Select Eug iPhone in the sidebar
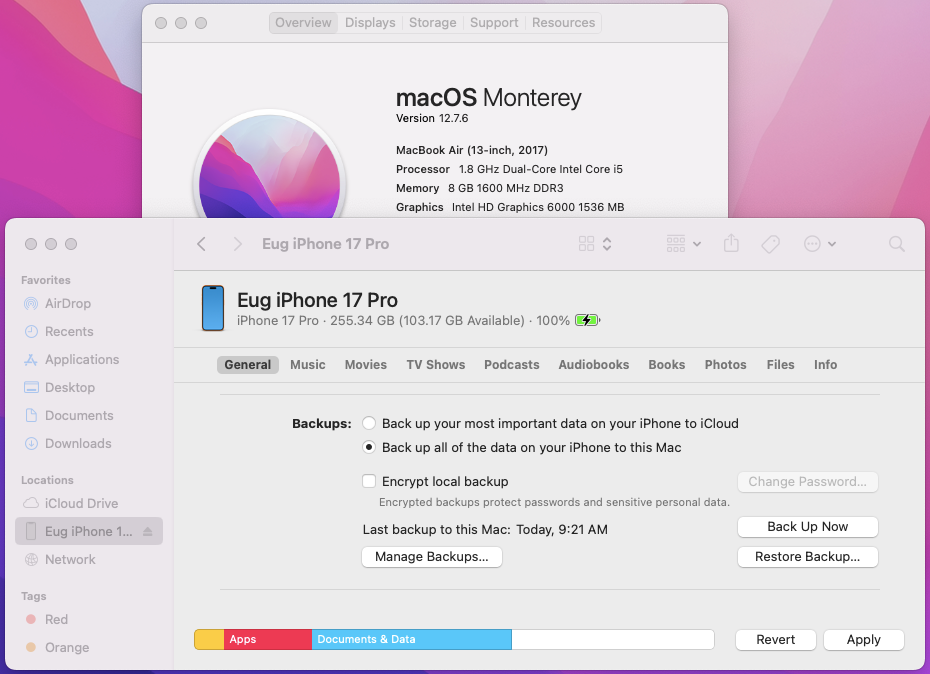The image size is (930, 674). [x=89, y=531]
